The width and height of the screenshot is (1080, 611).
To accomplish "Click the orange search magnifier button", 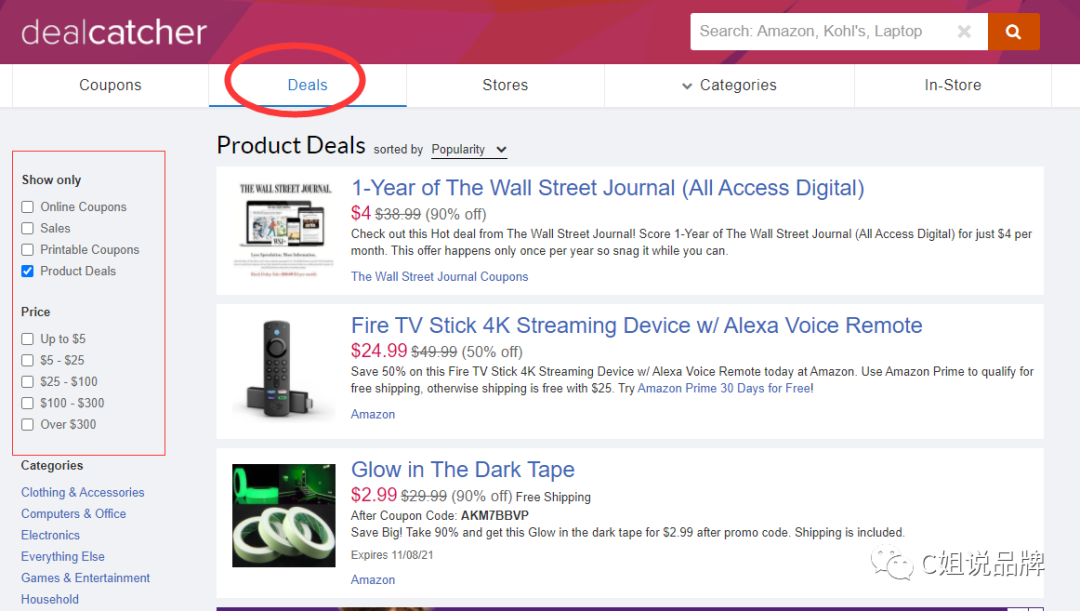I will coord(1013,32).
